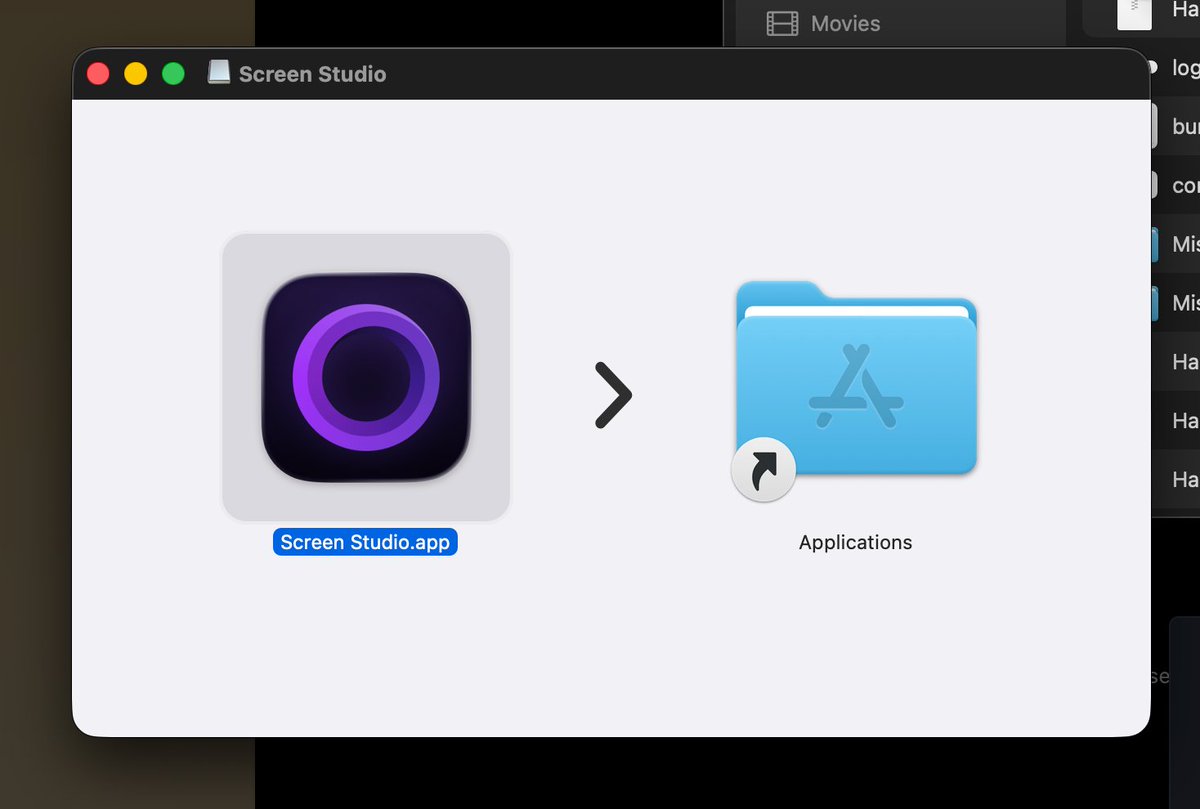This screenshot has width=1200, height=809.
Task: Open the Applications folder shortcut
Action: click(855, 389)
